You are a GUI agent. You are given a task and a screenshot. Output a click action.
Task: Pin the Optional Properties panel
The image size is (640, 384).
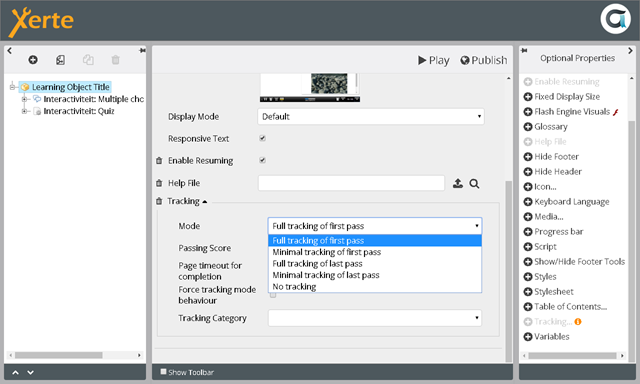524,51
